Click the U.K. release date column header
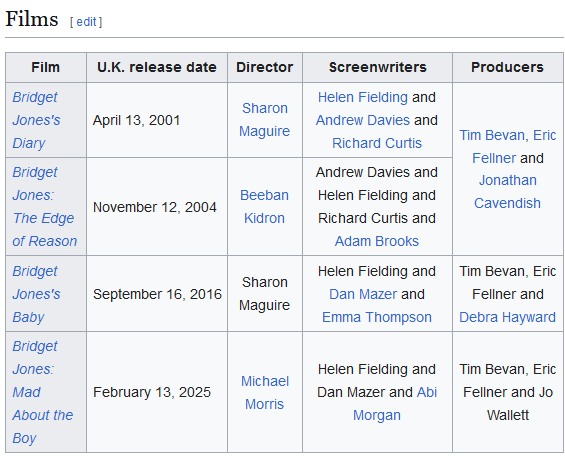The width and height of the screenshot is (565, 461). (x=157, y=67)
